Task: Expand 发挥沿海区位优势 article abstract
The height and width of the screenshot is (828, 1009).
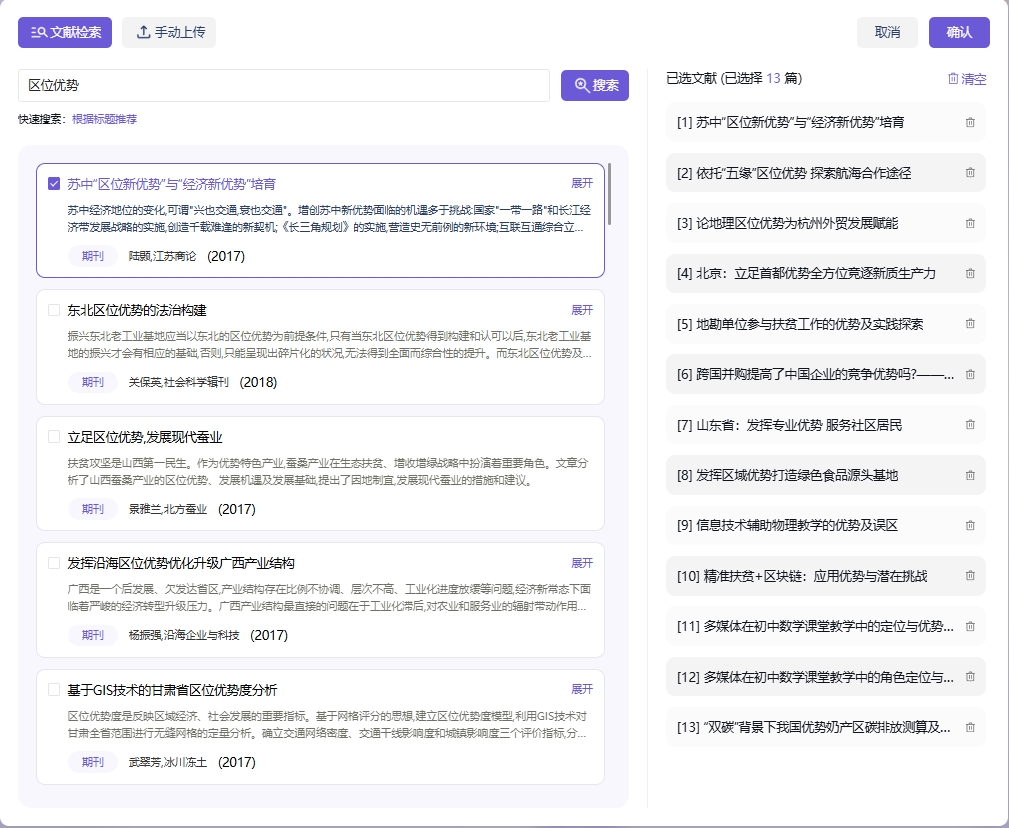Action: [x=582, y=563]
